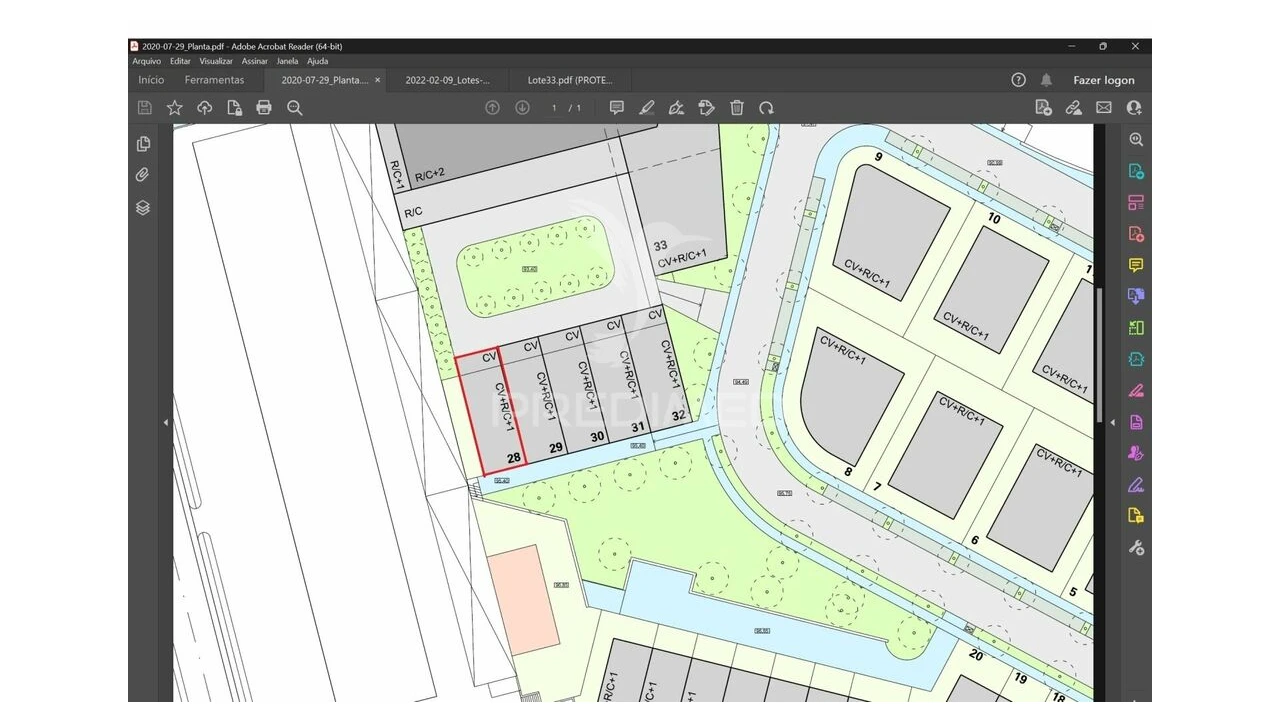Screen dimensions: 1280x720
Task: Expand the left navigation pane arrow
Action: tap(166, 423)
